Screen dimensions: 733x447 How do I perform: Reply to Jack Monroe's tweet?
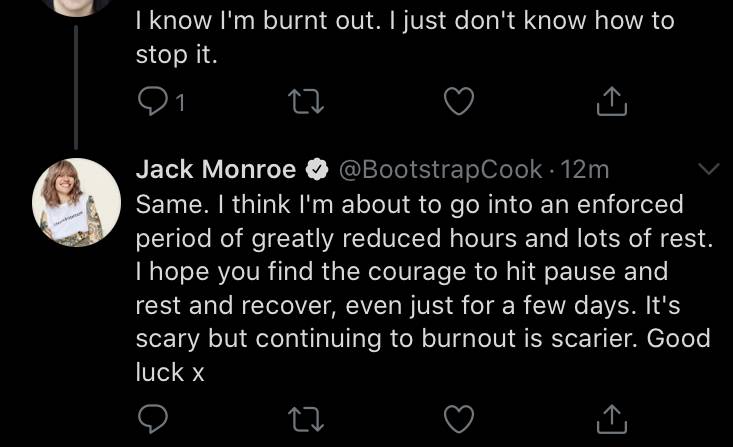[153, 418]
